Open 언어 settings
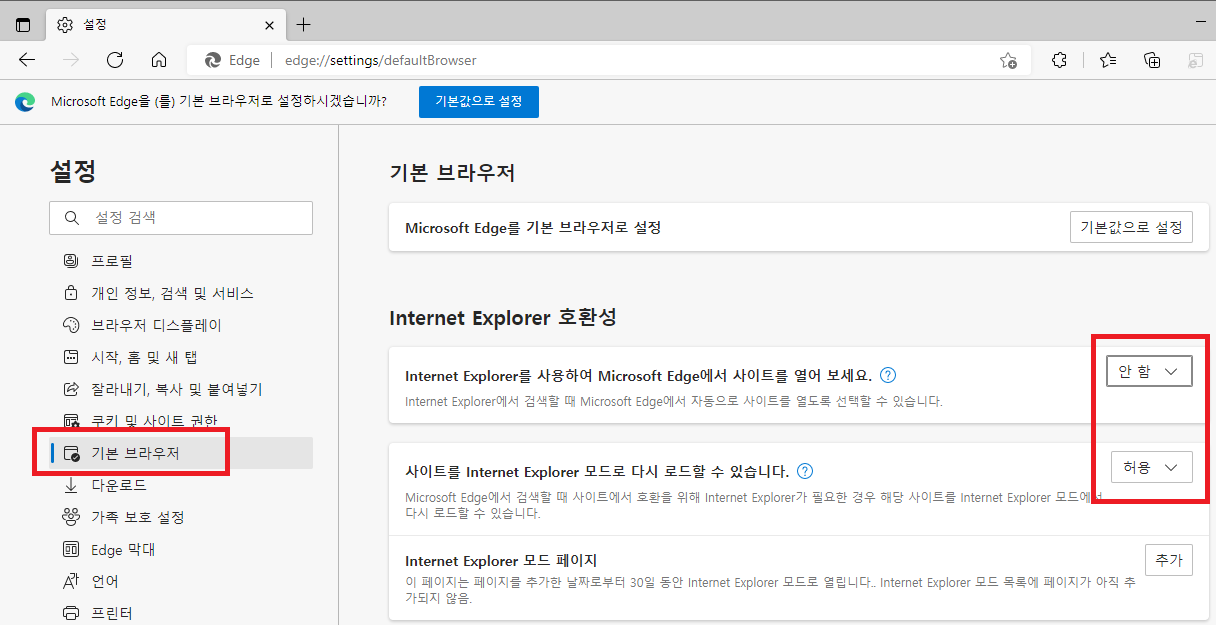This screenshot has height=625, width=1216. coord(181,581)
